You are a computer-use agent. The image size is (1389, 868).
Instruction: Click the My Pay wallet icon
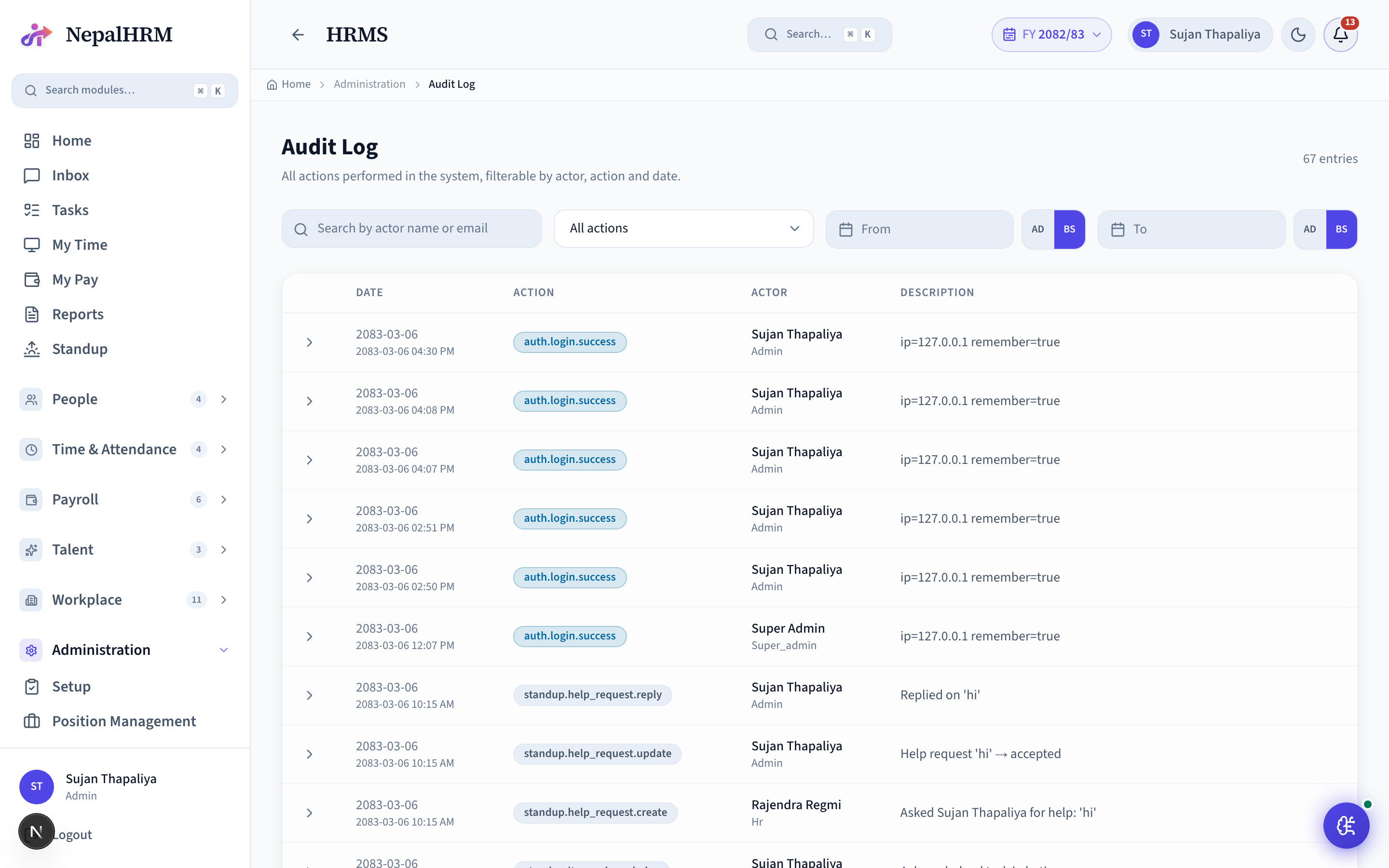pos(31,280)
